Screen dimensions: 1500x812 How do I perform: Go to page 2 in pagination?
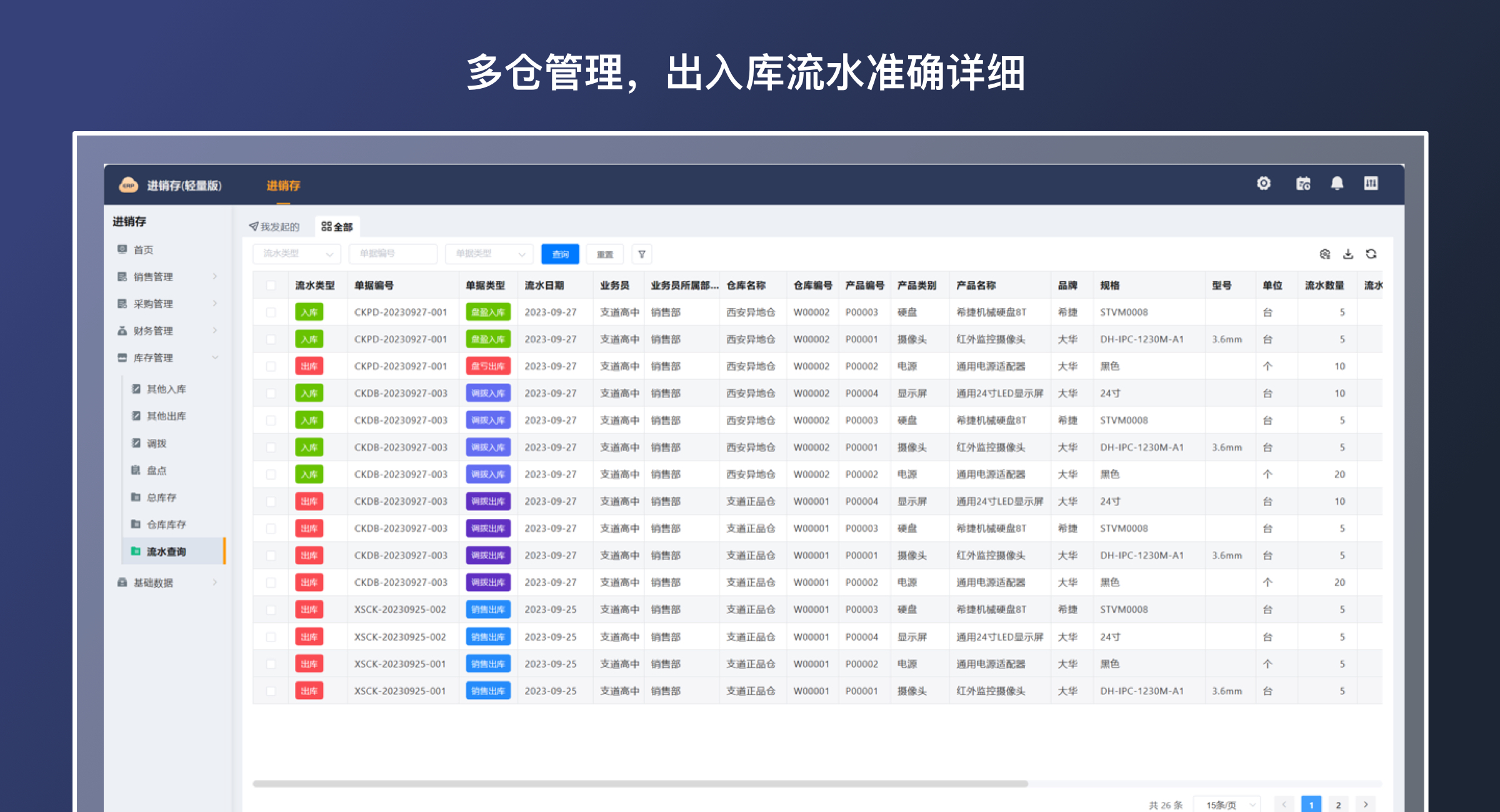tap(1338, 805)
